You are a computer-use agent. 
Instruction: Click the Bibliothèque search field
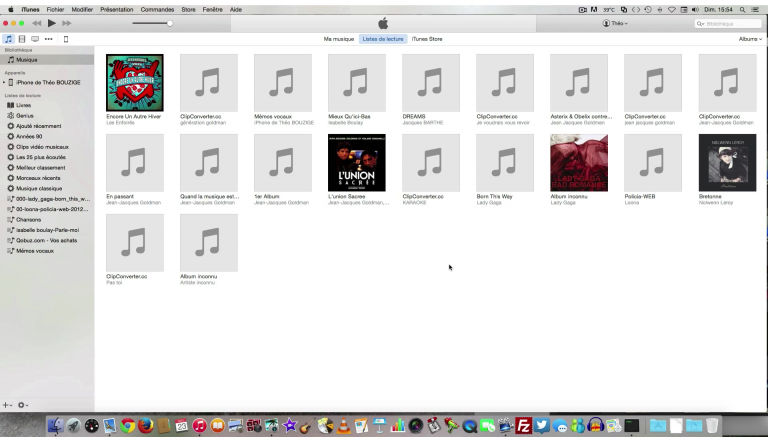[728, 24]
